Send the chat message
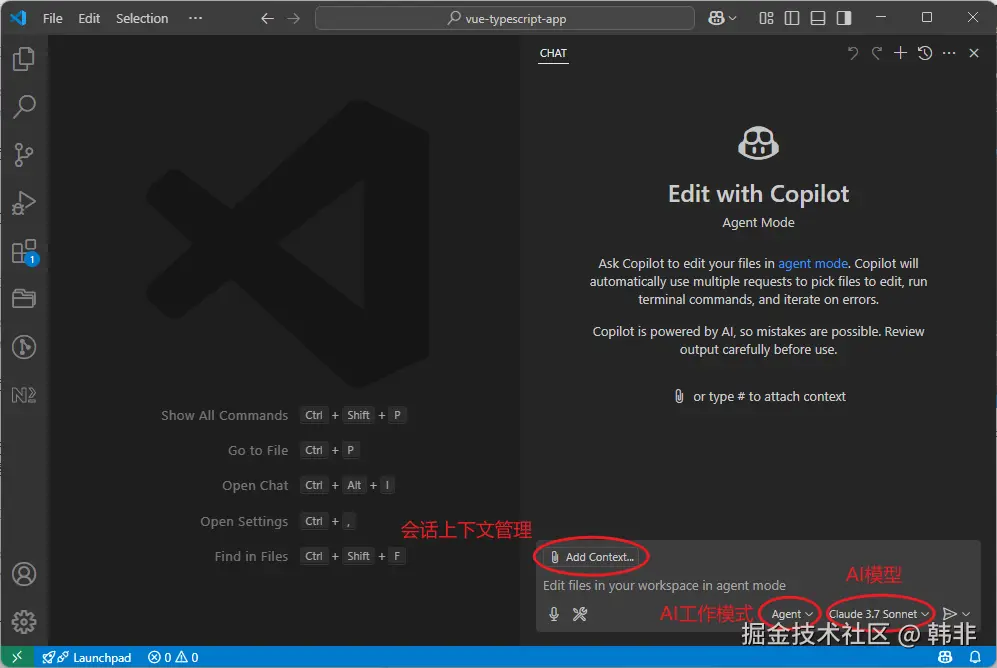The width and height of the screenshot is (997, 668). 949,614
